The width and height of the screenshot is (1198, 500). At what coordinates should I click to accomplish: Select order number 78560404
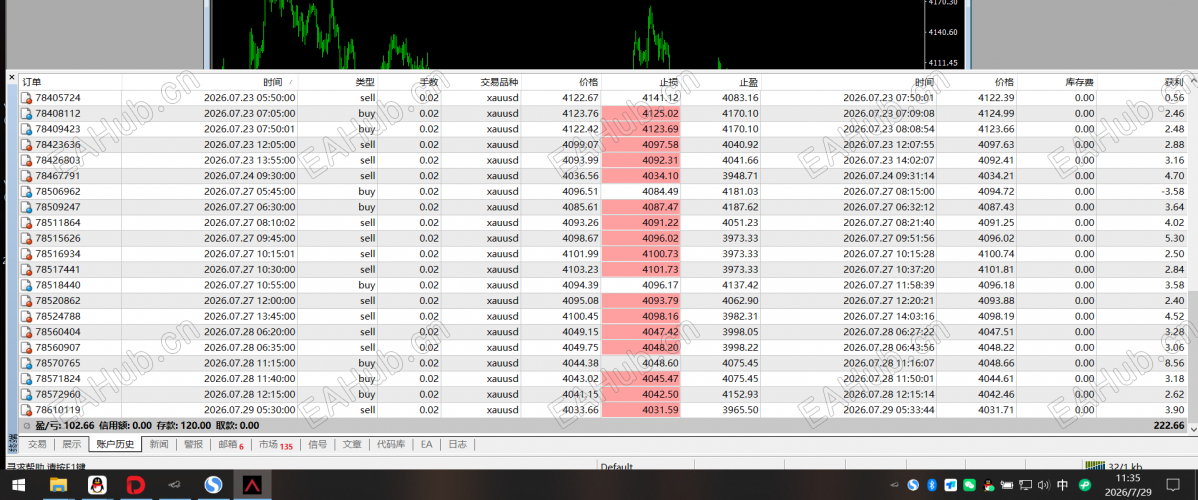coord(57,332)
